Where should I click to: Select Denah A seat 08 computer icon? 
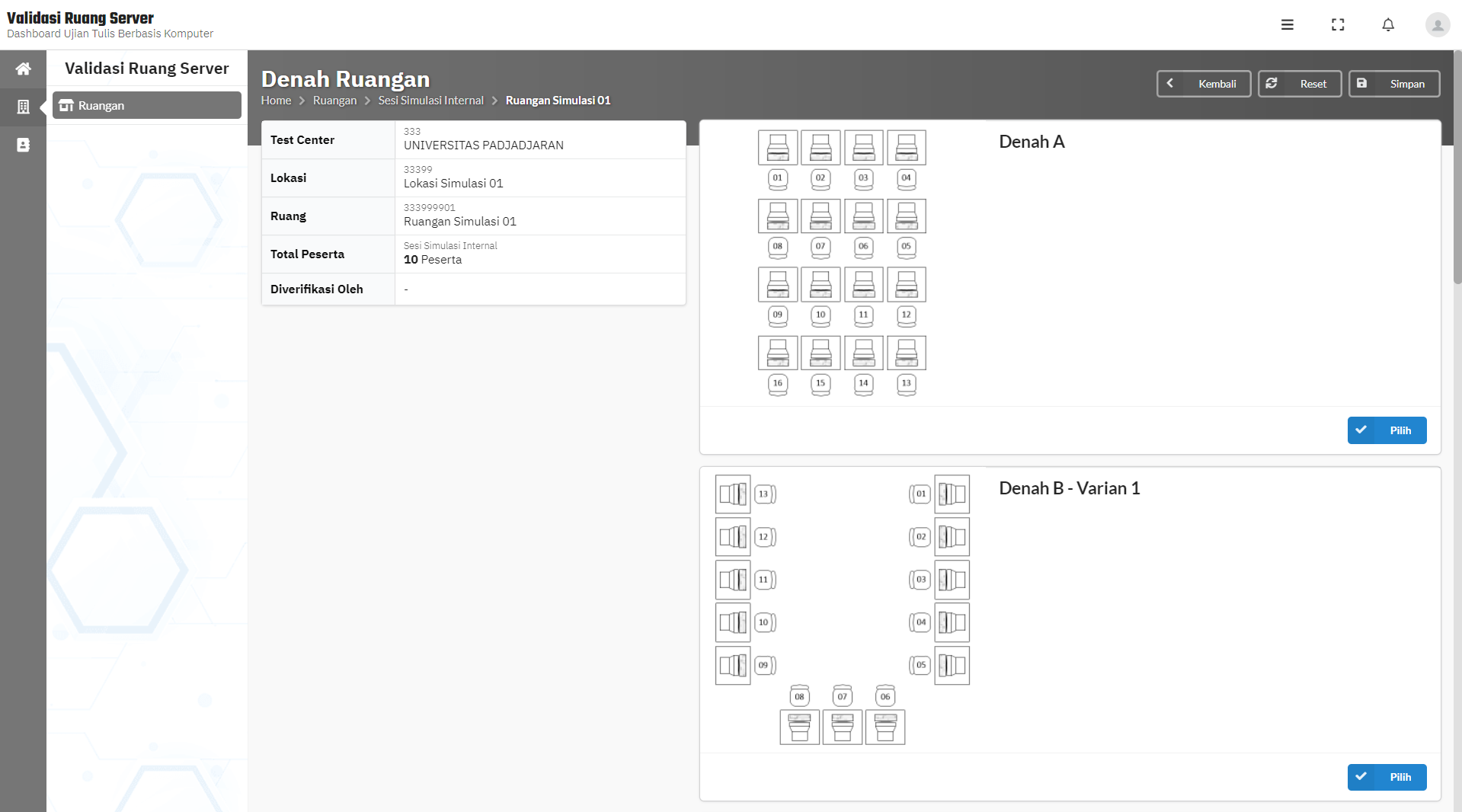click(x=778, y=216)
